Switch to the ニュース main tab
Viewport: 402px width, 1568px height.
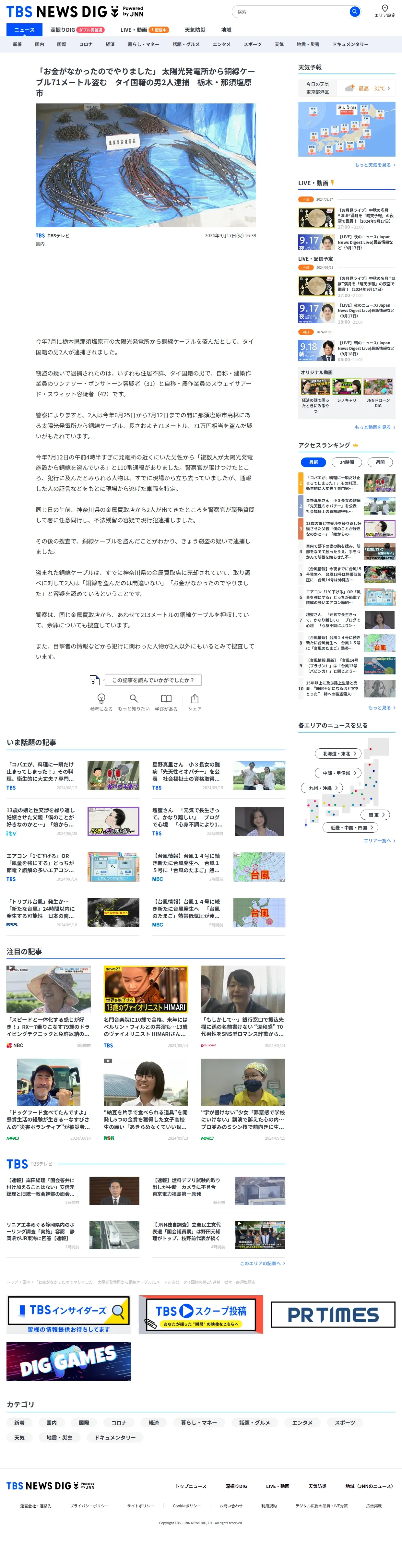coord(24,30)
